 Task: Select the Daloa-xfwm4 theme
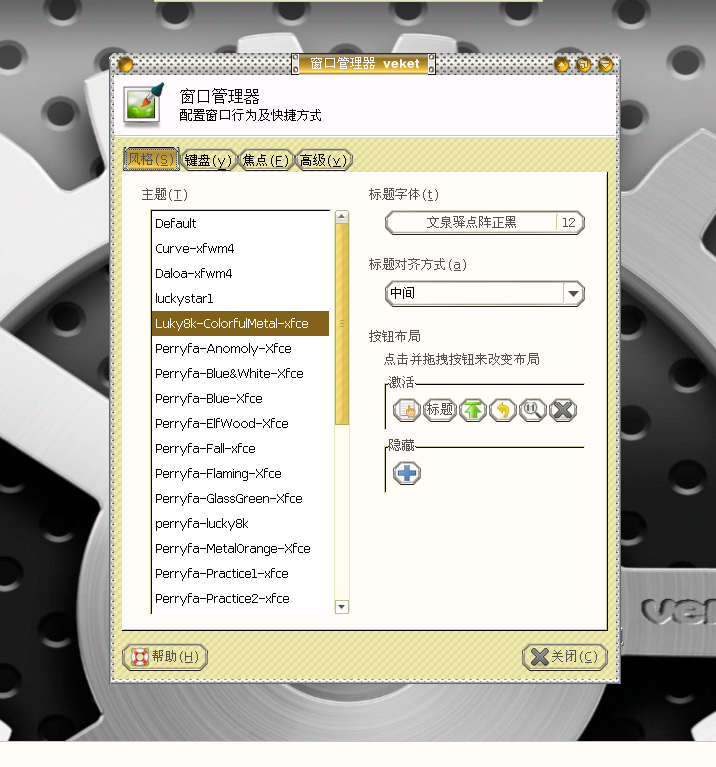point(240,273)
